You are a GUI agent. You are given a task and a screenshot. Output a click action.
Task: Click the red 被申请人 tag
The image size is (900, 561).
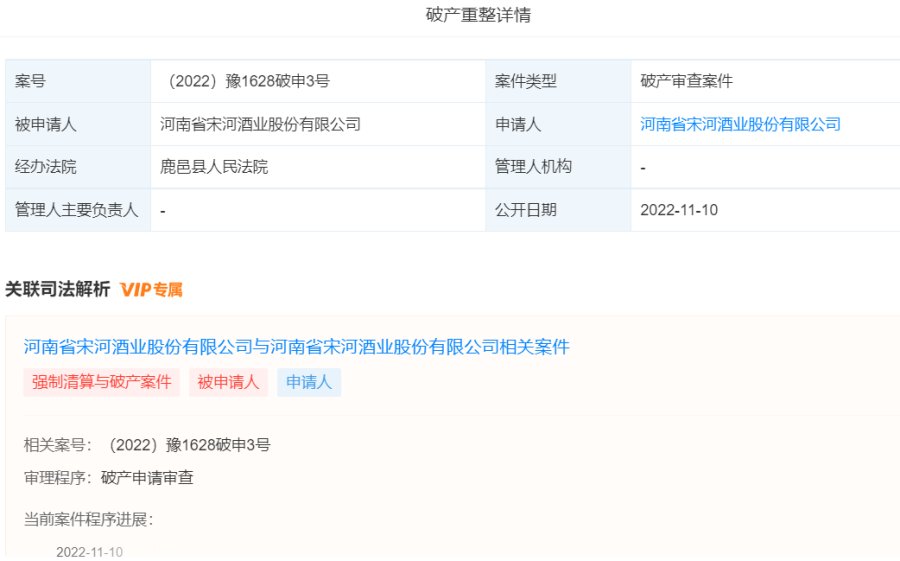[228, 382]
